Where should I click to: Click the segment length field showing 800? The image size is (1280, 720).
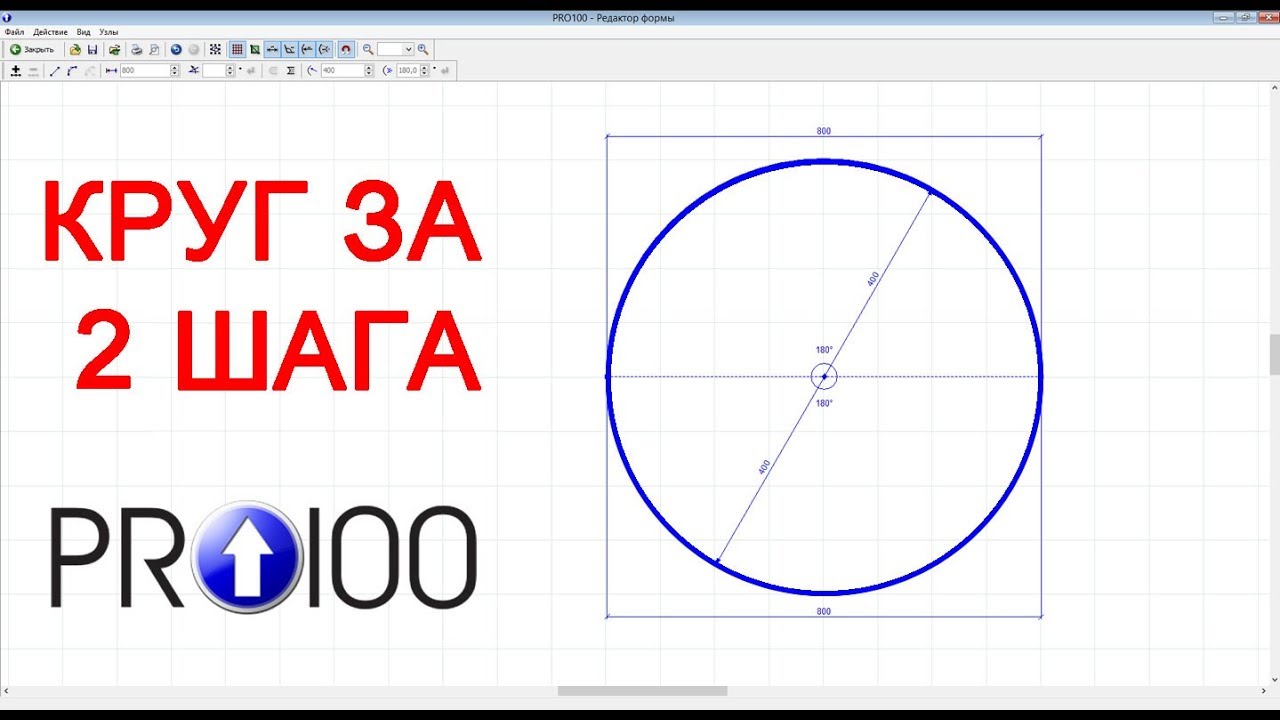pyautogui.click(x=145, y=71)
